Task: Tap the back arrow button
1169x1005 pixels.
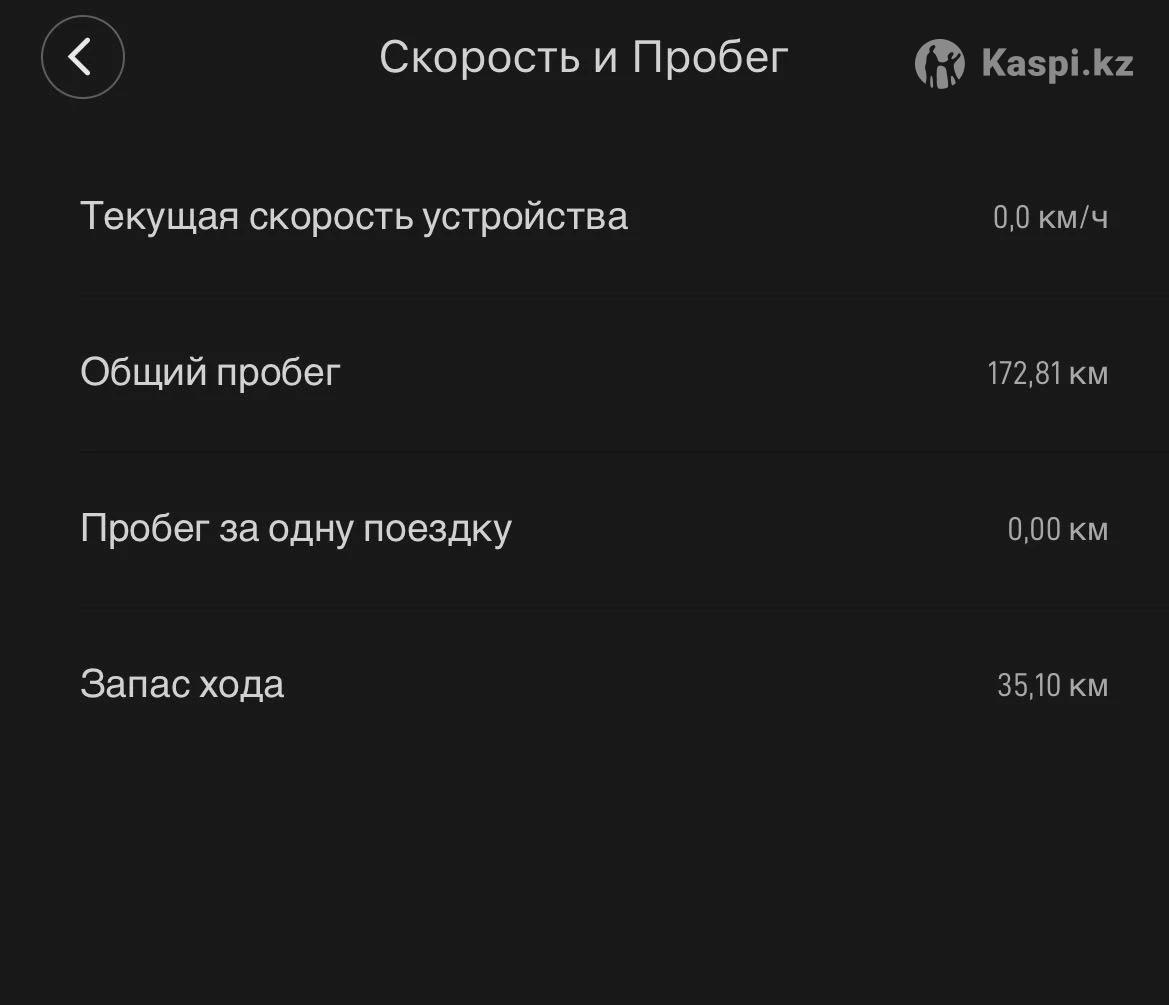Action: (x=82, y=57)
